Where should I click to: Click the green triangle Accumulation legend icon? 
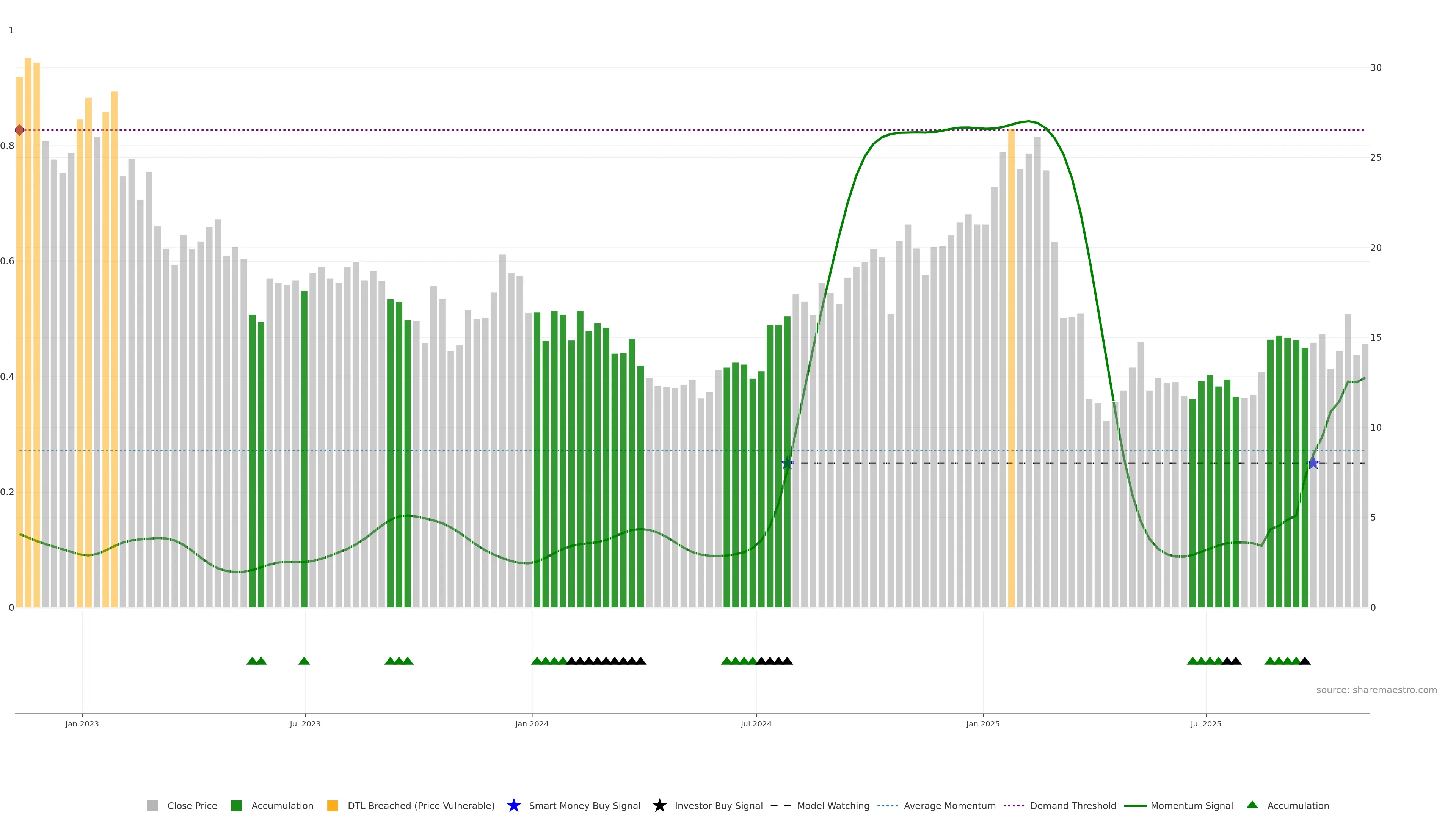point(1252,805)
